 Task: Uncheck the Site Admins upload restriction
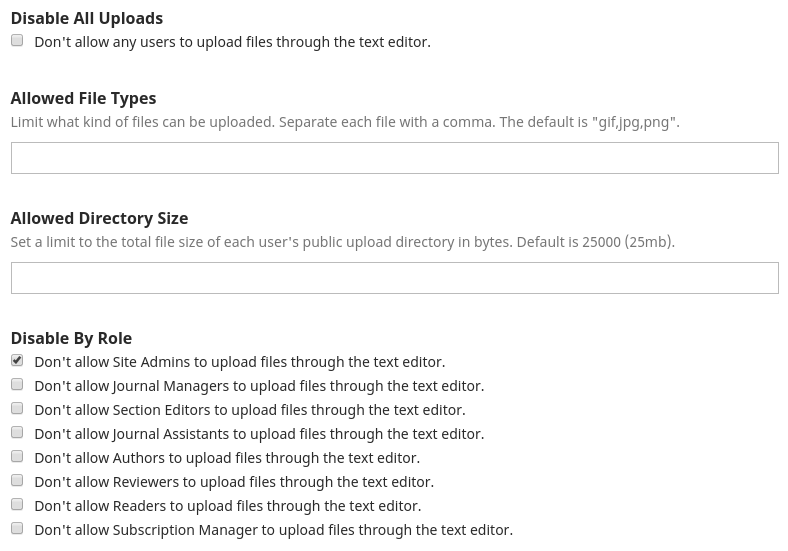pos(17,361)
